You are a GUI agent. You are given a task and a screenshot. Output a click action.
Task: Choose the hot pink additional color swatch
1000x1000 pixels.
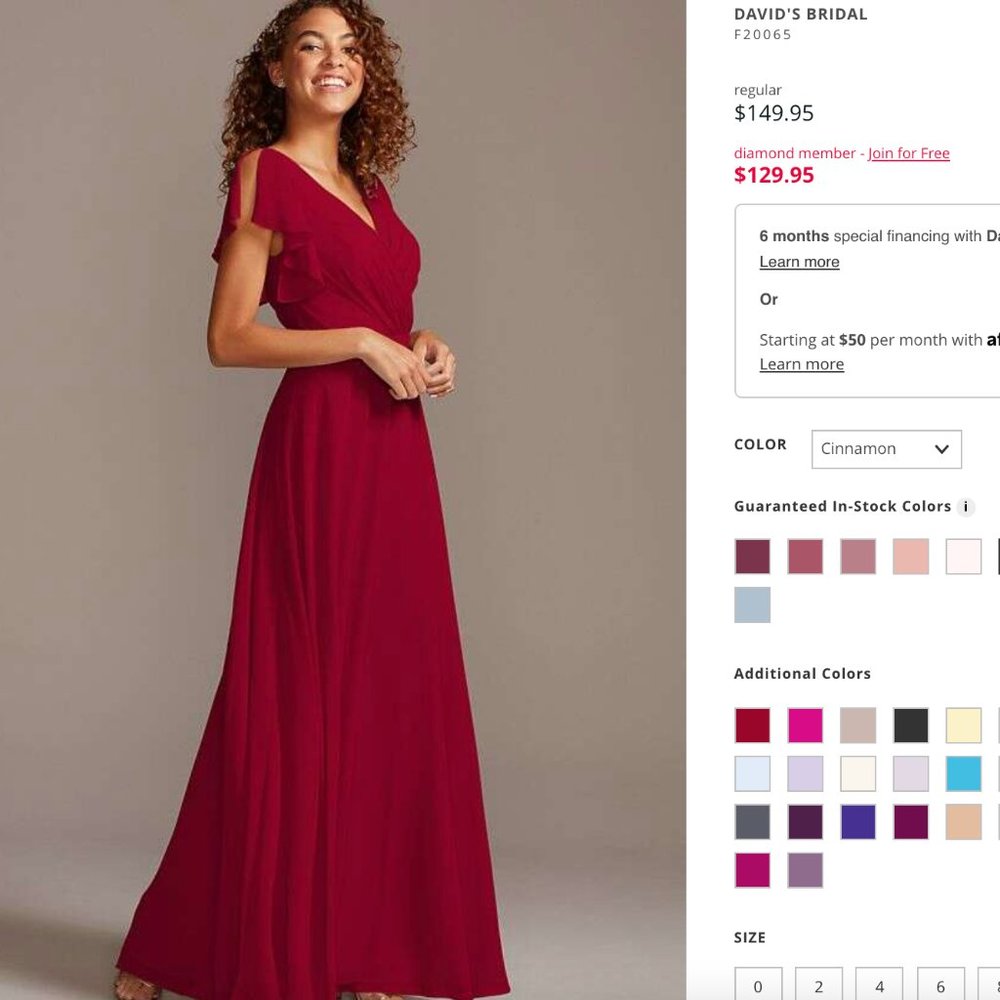(805, 725)
